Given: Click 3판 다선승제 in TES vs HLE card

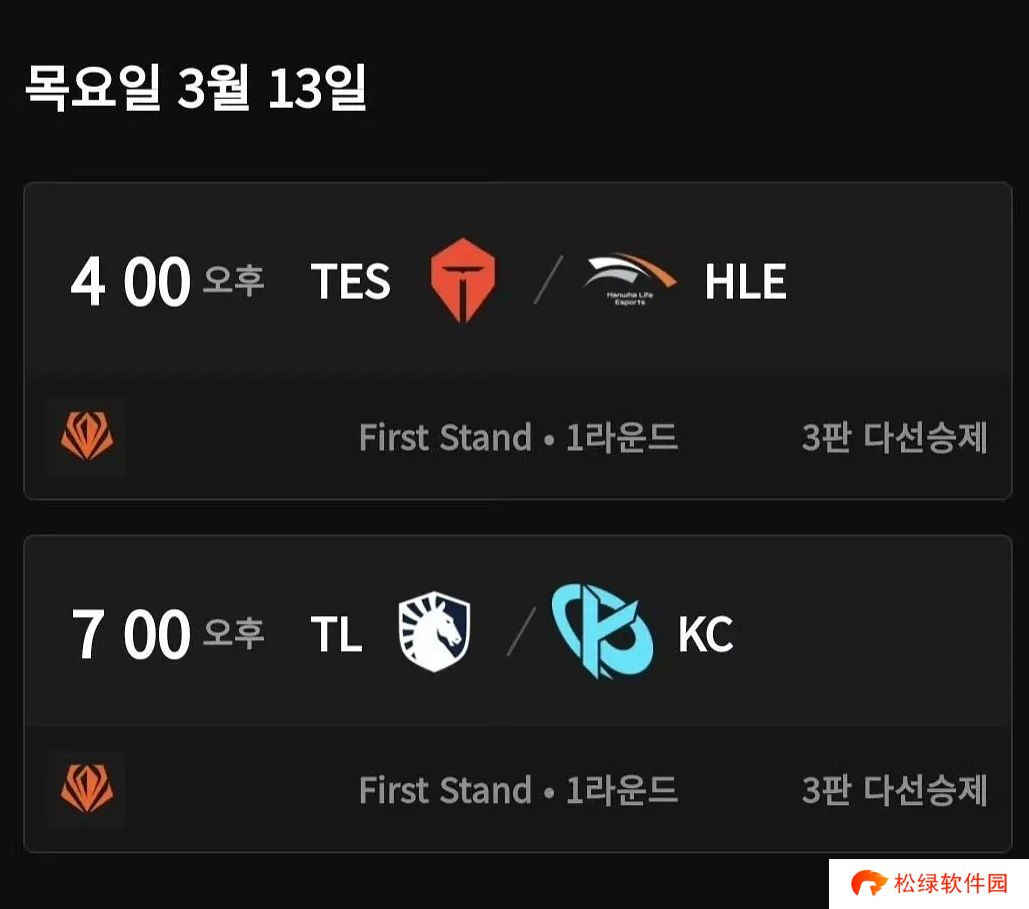Looking at the screenshot, I should [894, 437].
